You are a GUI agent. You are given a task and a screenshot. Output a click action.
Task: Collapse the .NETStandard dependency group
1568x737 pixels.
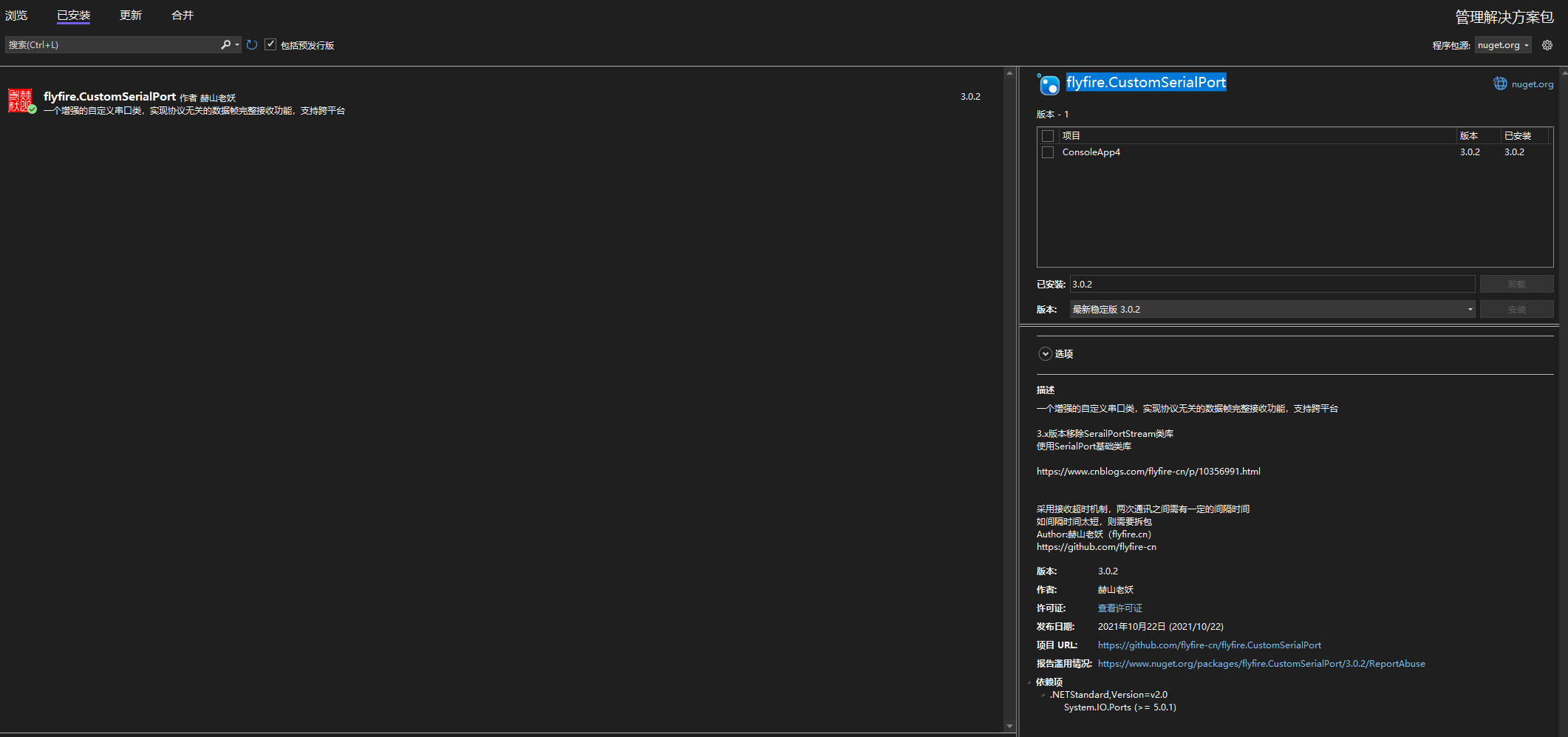click(x=1043, y=695)
